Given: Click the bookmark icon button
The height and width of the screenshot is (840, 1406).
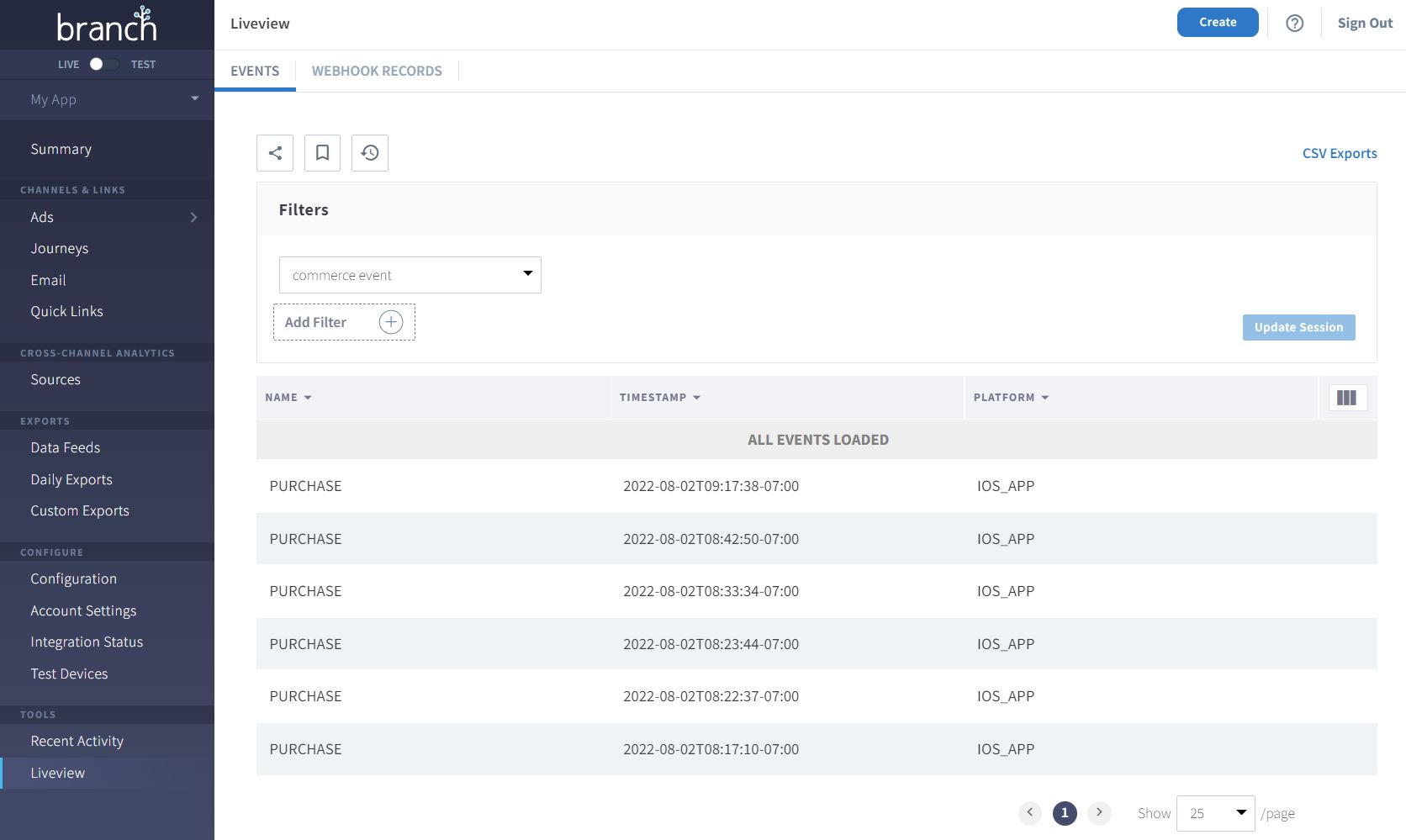Looking at the screenshot, I should click(322, 153).
